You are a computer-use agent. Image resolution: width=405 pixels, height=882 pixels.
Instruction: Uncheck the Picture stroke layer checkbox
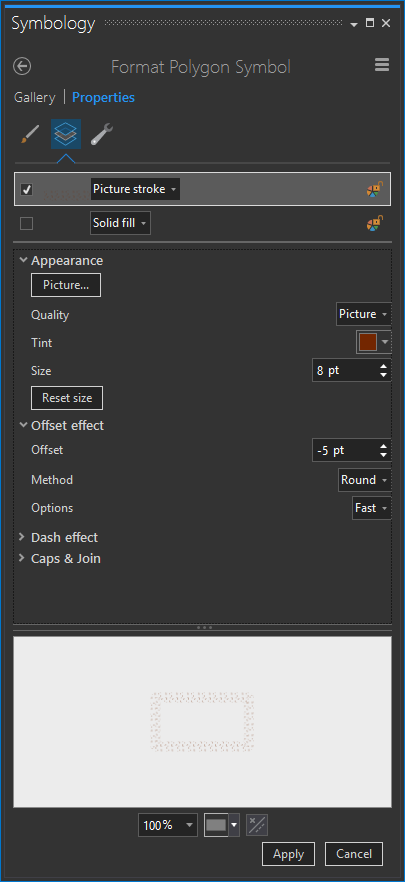[x=26, y=190]
